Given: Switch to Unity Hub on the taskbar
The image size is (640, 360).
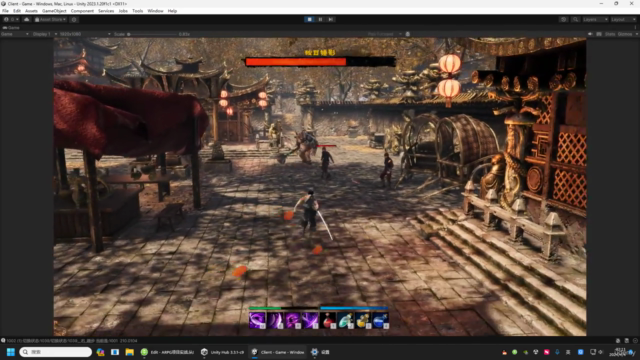Looking at the screenshot, I should click(x=222, y=352).
